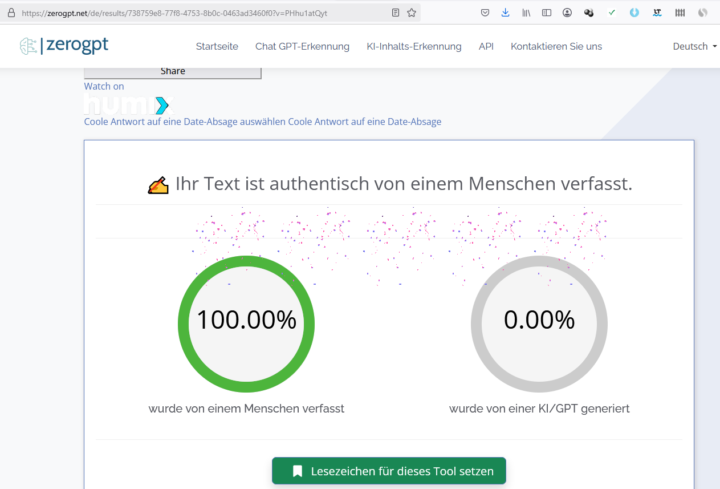The width and height of the screenshot is (720, 489).
Task: Click the light-blue circular extension icon
Action: 634,13
